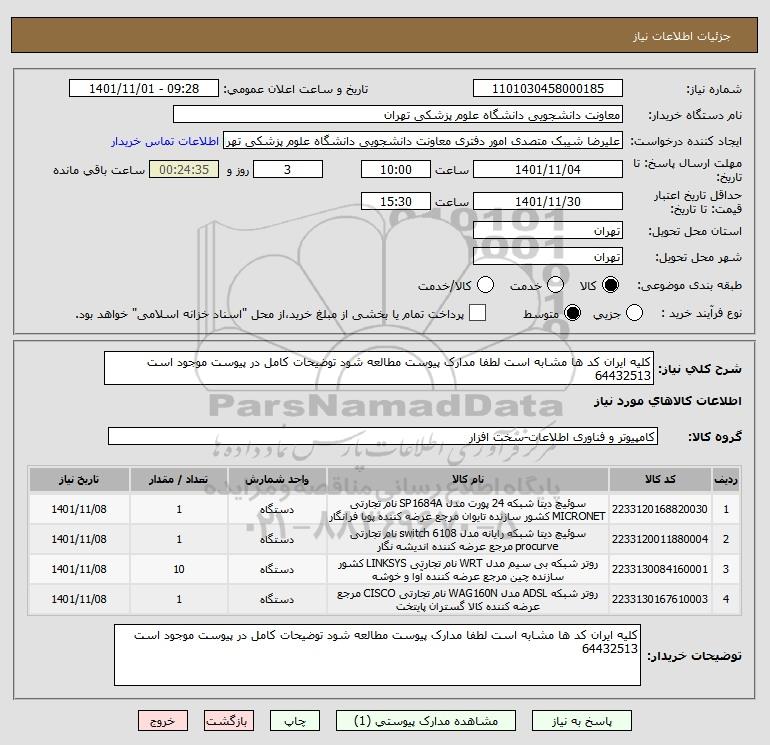770x745 pixels.
Task: Tick the اسناد خزانه اسلامی payment checkbox
Action: (x=477, y=313)
